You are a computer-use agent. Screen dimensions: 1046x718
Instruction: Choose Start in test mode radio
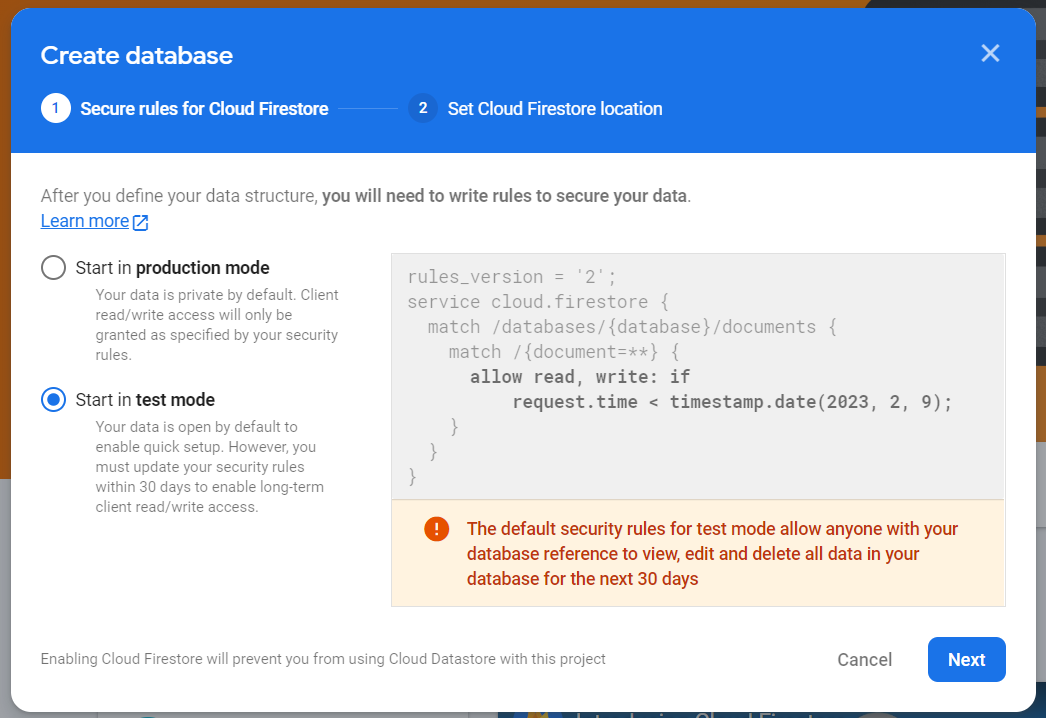pyautogui.click(x=53, y=400)
